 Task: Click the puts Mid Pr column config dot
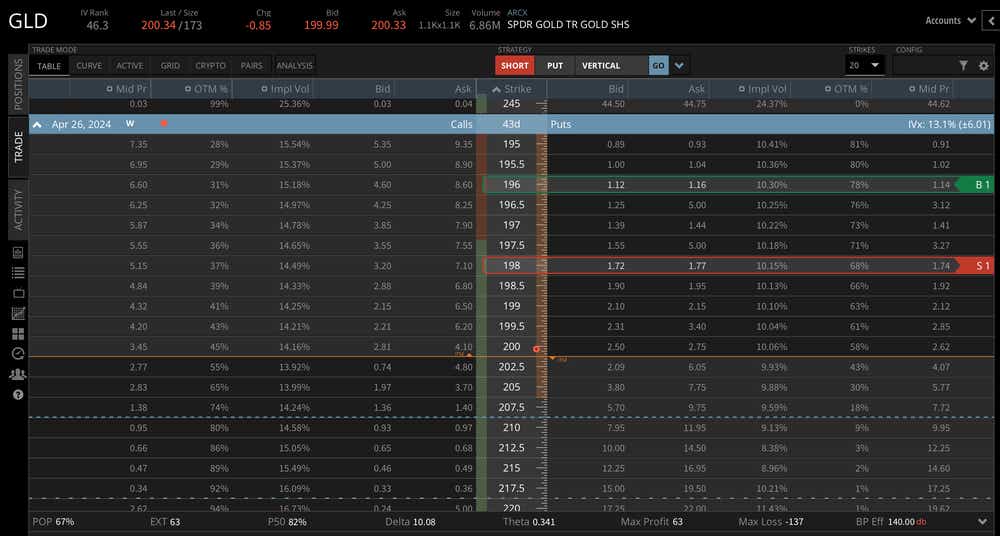click(x=912, y=89)
